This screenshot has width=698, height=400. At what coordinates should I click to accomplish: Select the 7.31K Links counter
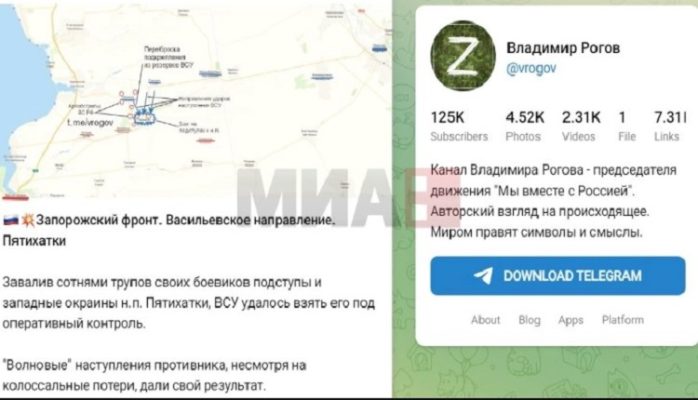(x=670, y=126)
